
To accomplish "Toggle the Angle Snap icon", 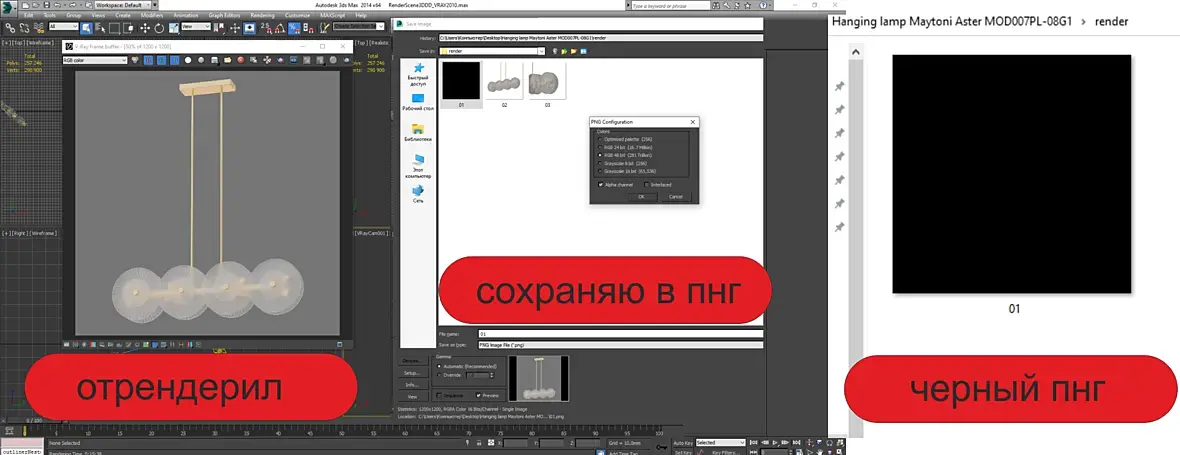I will pyautogui.click(x=281, y=28).
